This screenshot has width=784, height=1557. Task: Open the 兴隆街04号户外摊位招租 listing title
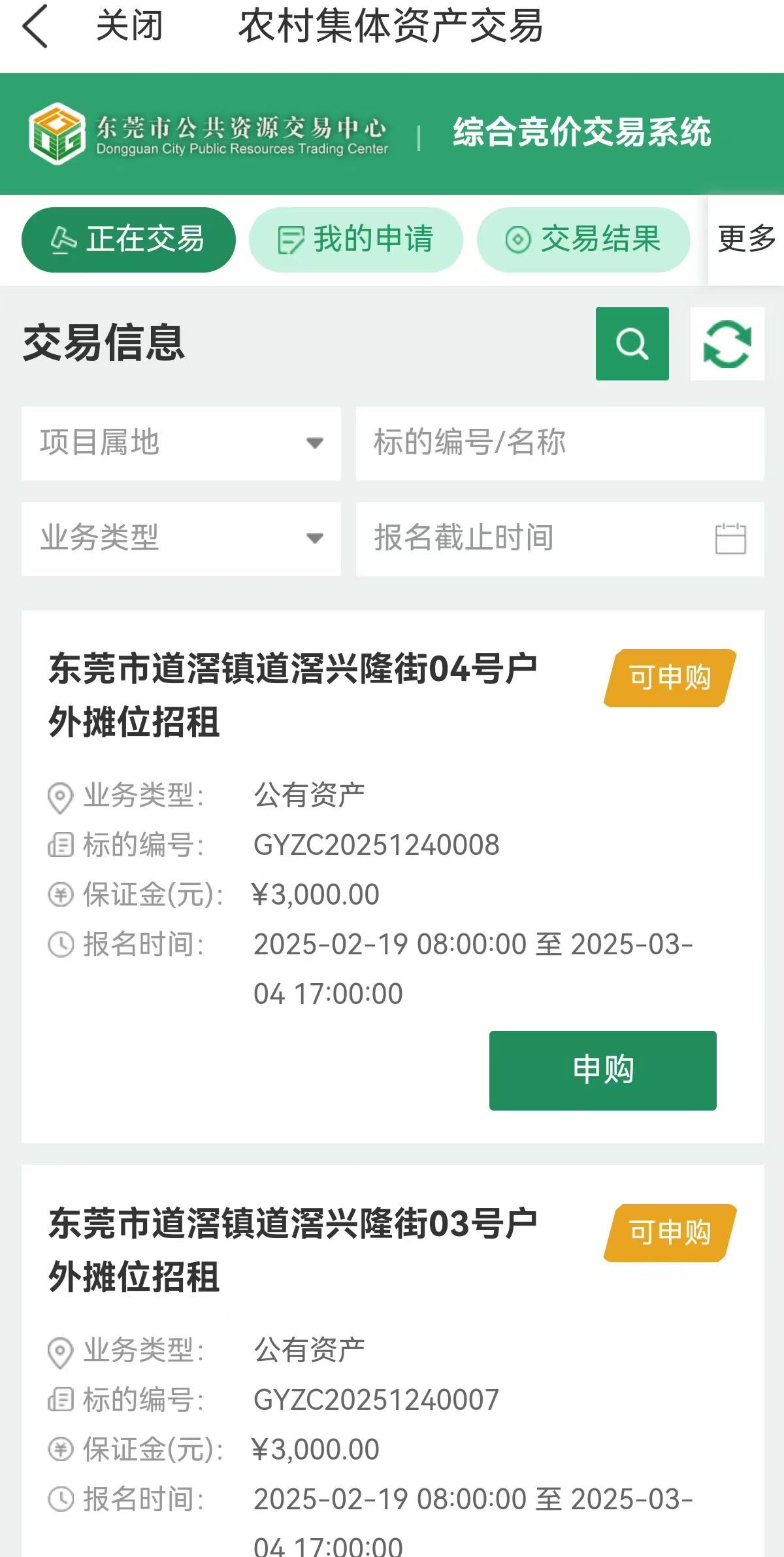pyautogui.click(x=293, y=695)
